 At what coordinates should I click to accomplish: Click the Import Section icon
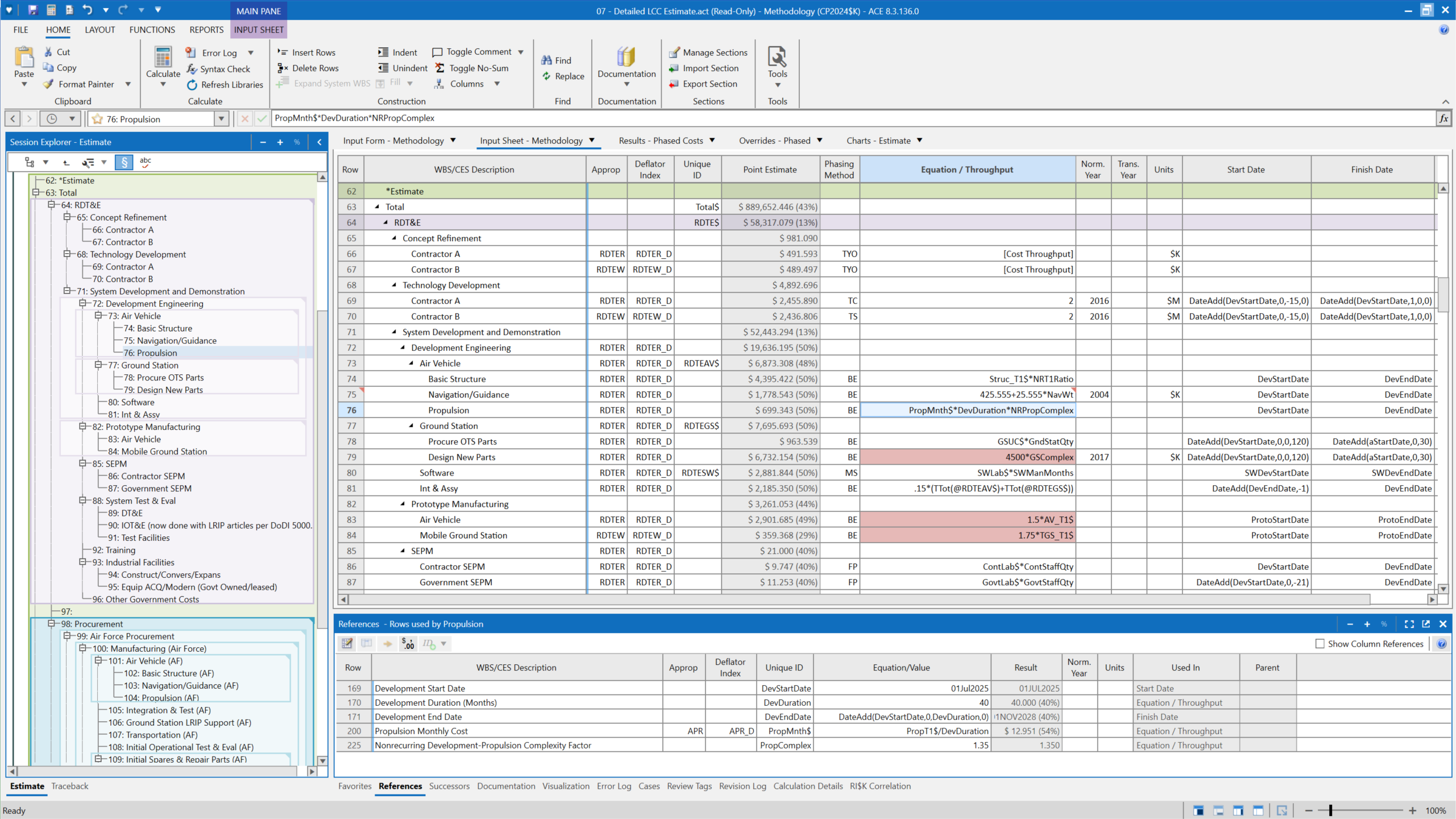pos(674,68)
